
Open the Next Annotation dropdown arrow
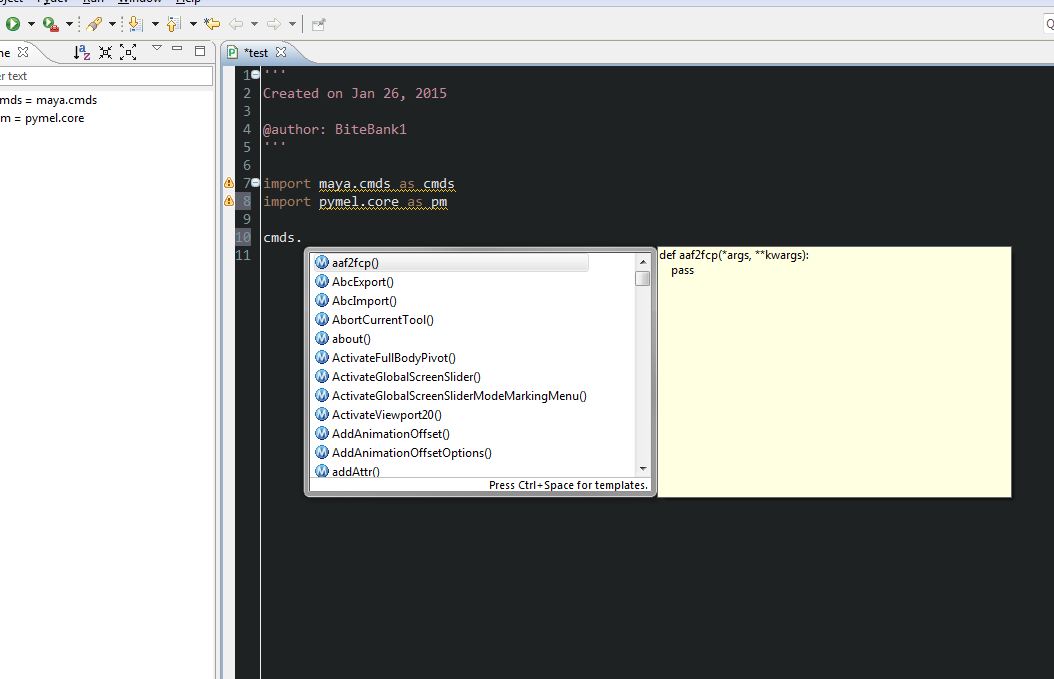tap(155, 24)
